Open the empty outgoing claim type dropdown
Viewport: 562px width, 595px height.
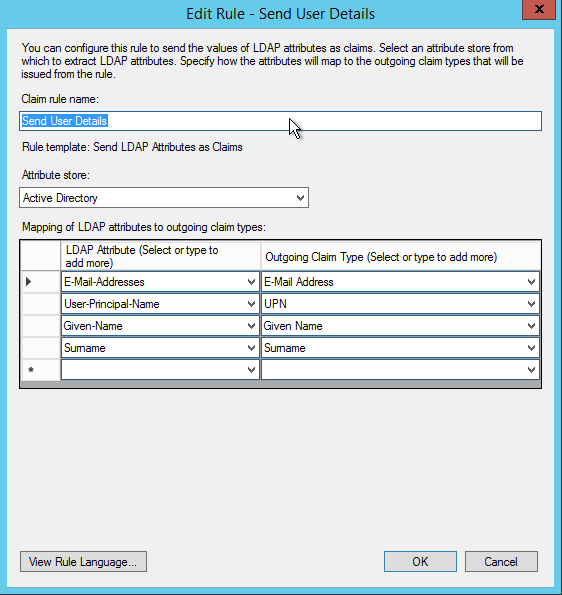click(x=531, y=370)
